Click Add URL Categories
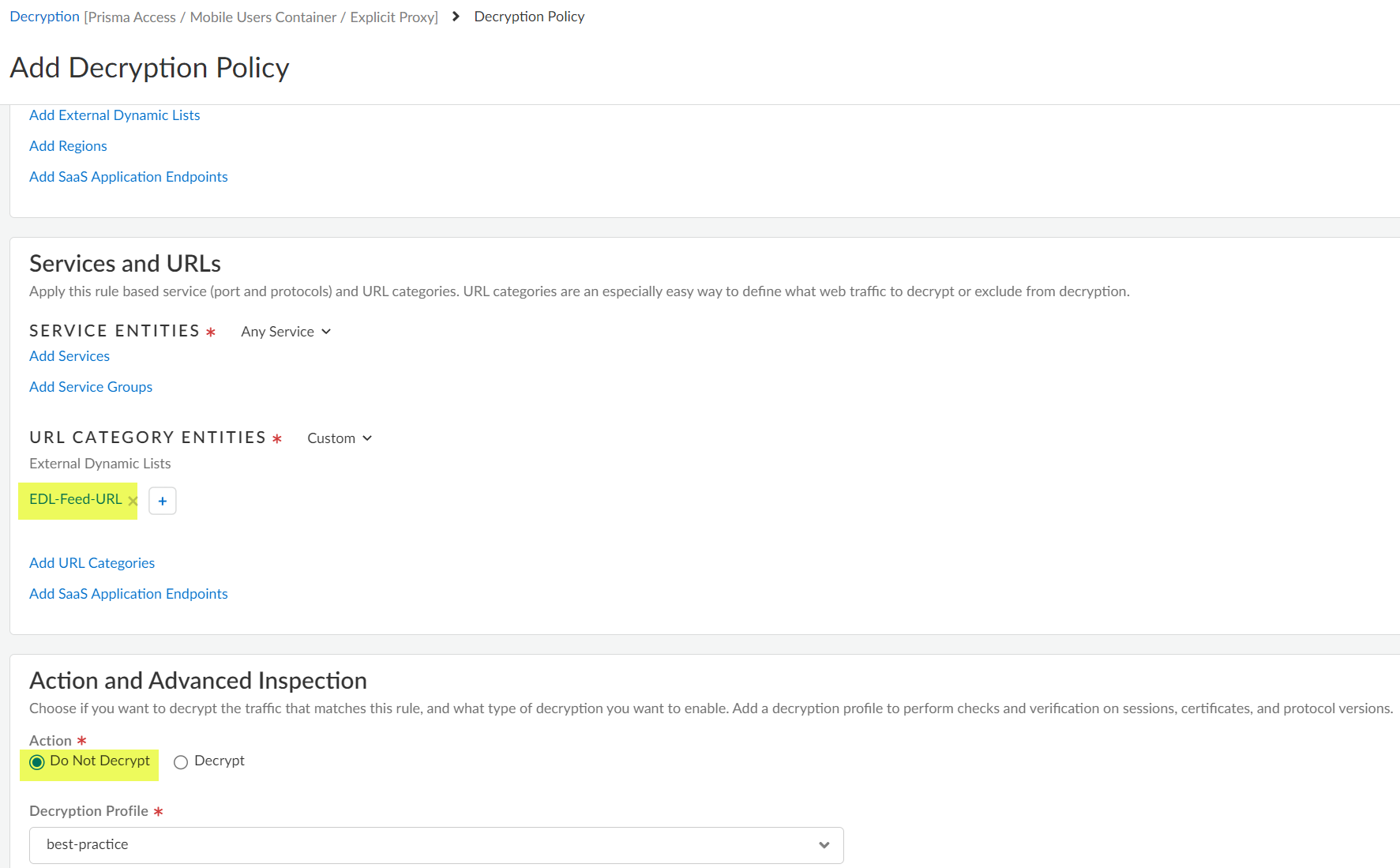The height and width of the screenshot is (868, 1400). [92, 562]
